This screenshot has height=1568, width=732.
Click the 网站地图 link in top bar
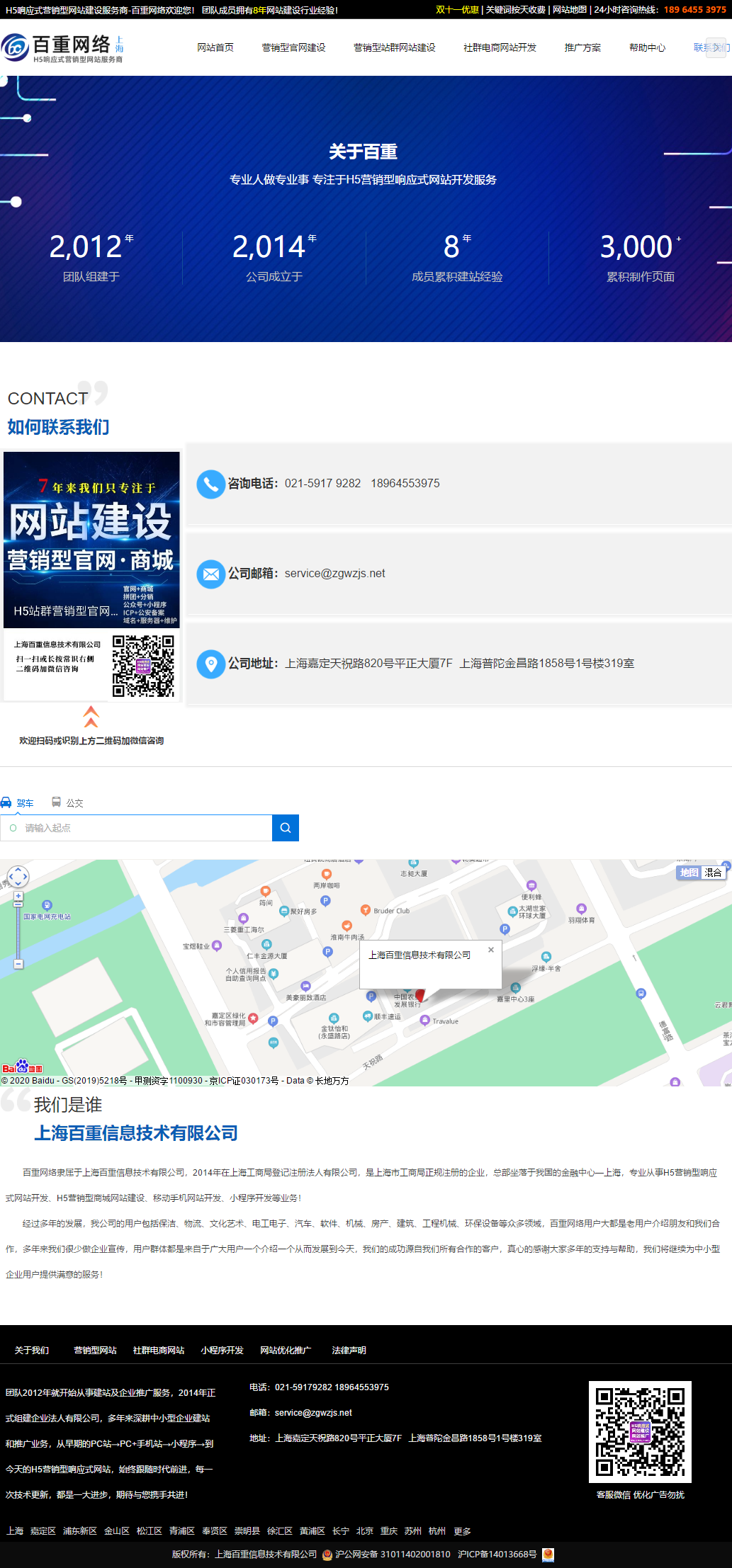[570, 10]
